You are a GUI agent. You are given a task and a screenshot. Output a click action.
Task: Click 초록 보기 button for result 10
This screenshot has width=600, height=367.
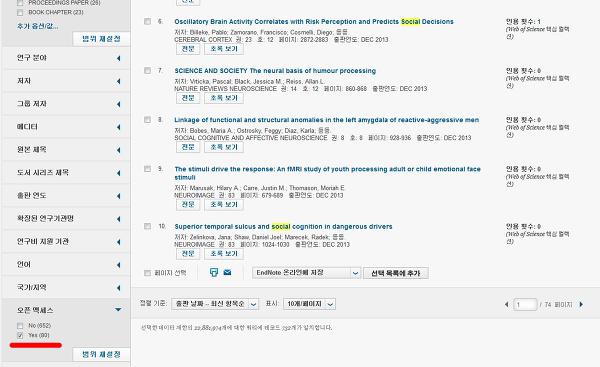[x=224, y=254]
